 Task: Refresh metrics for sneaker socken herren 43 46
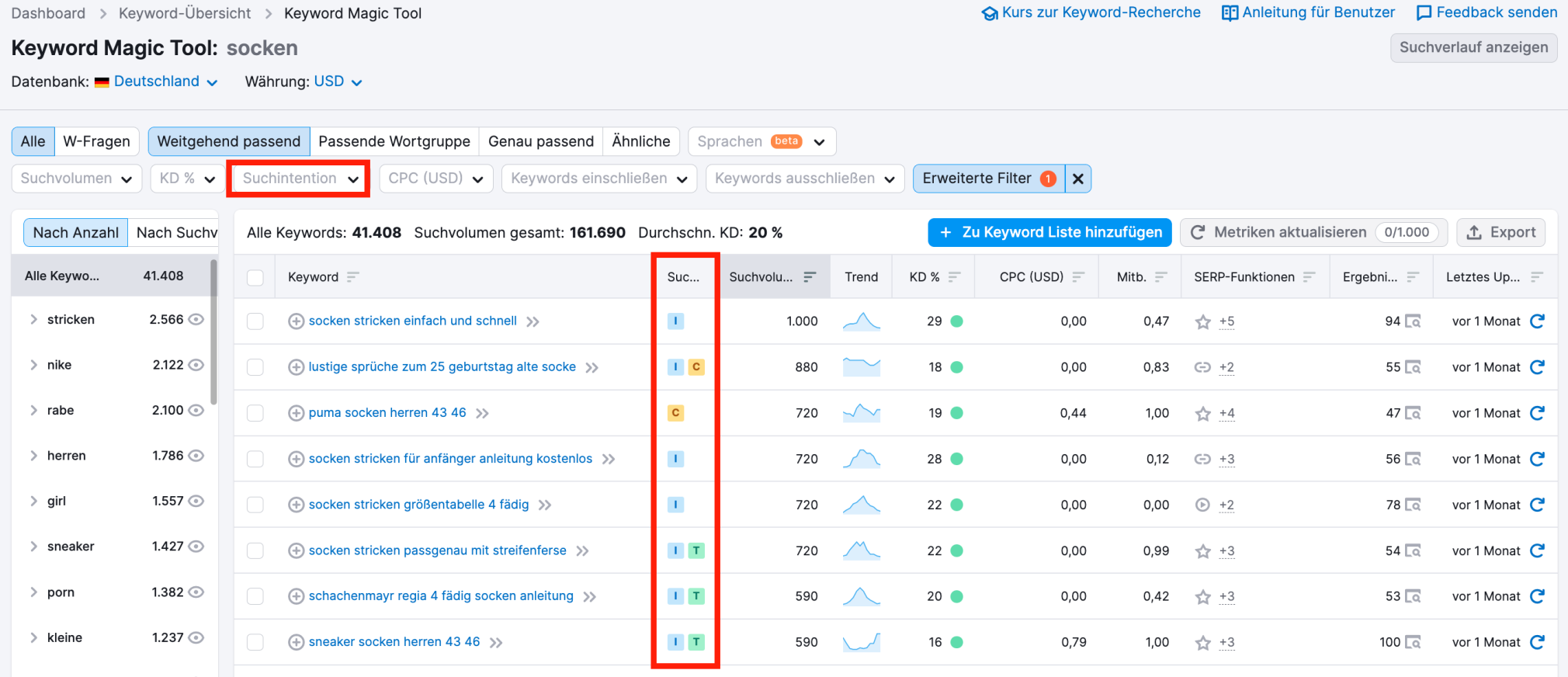pos(1537,642)
